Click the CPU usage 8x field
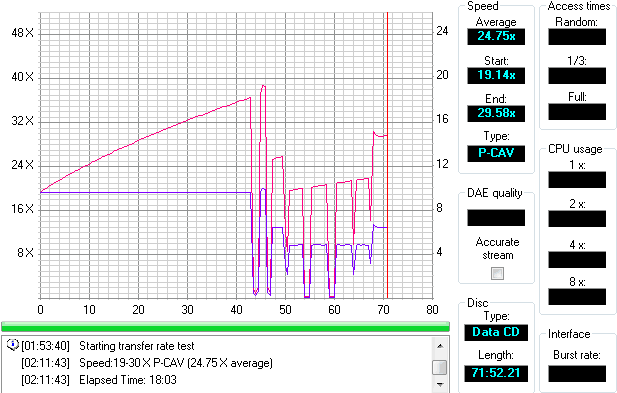617x393 pixels. (x=577, y=297)
